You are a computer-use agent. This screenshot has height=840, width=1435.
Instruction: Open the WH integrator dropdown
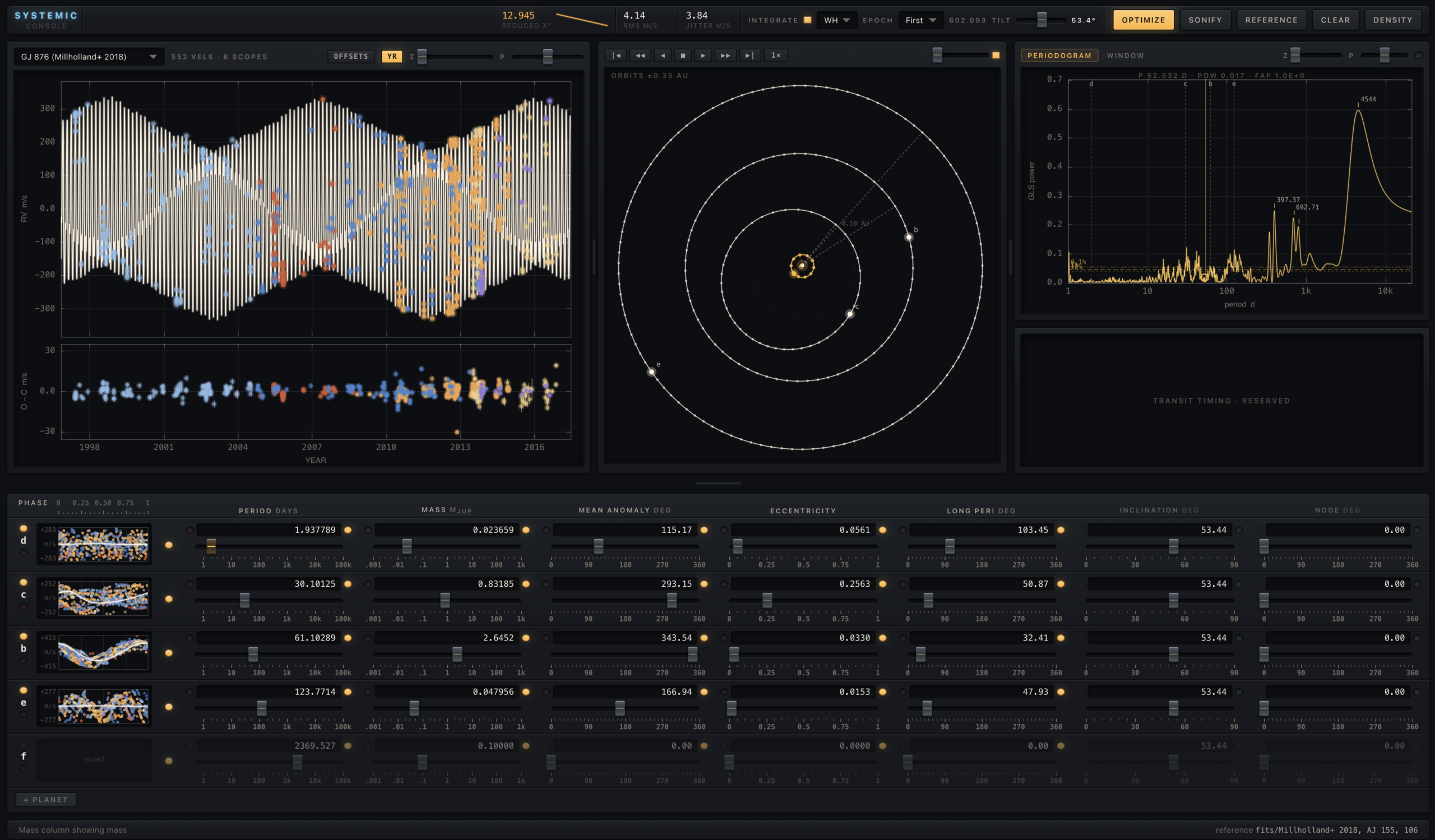click(x=836, y=21)
